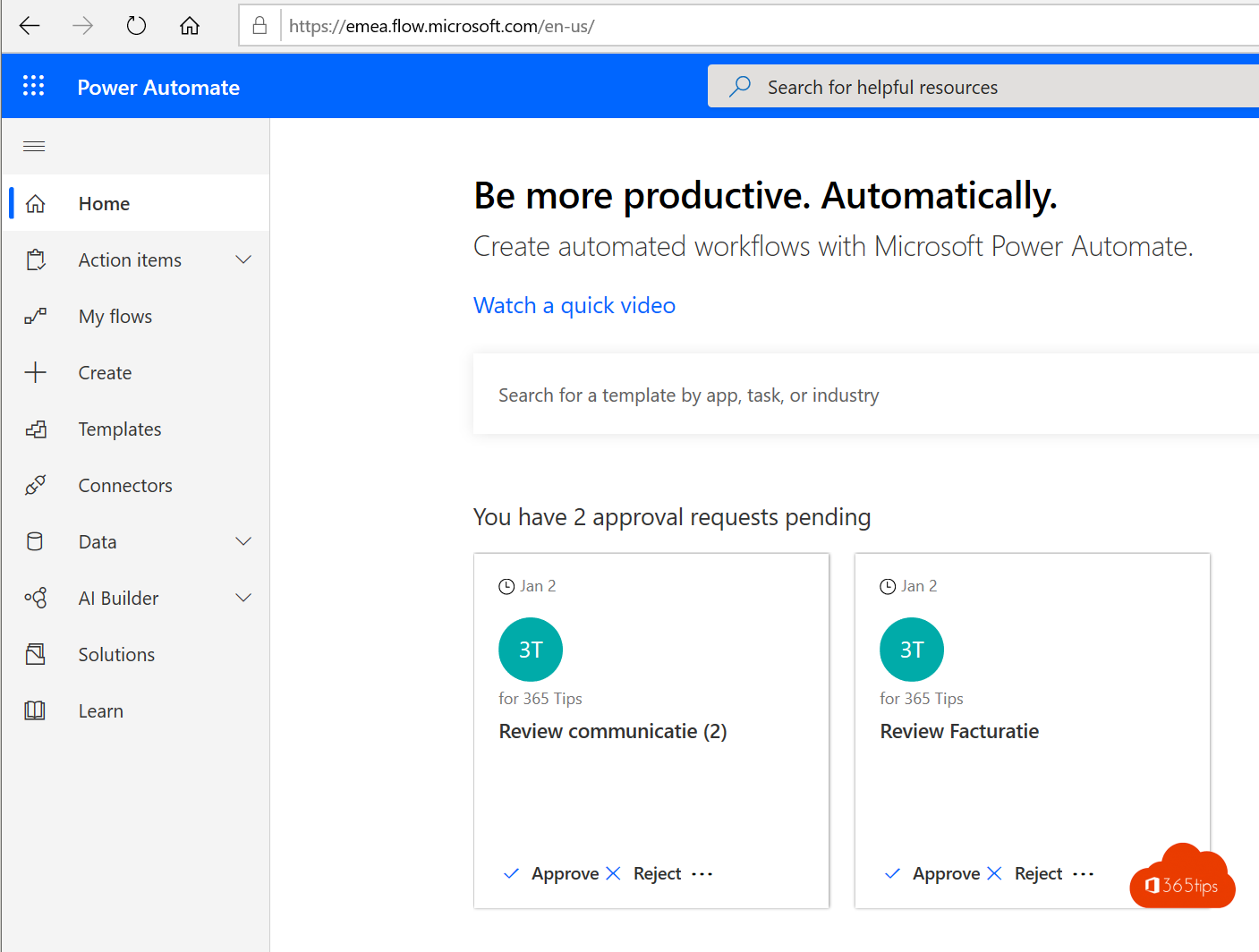Image resolution: width=1259 pixels, height=952 pixels.
Task: Click the padlock site info icon
Action: pos(259,25)
